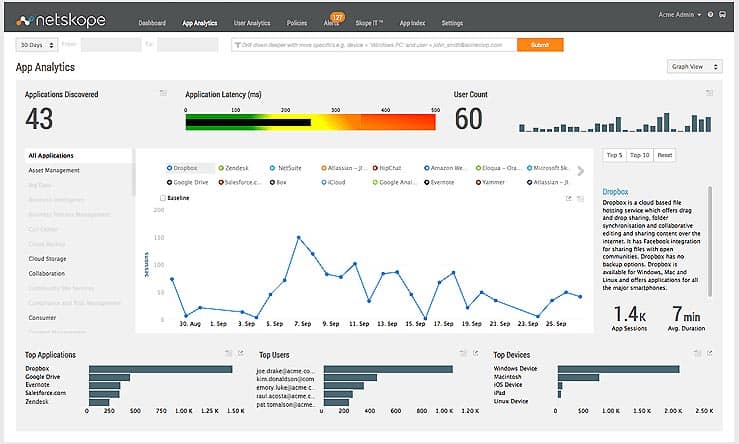Click the drill-down query search field
Screen dimensions: 739x444
coord(373,45)
